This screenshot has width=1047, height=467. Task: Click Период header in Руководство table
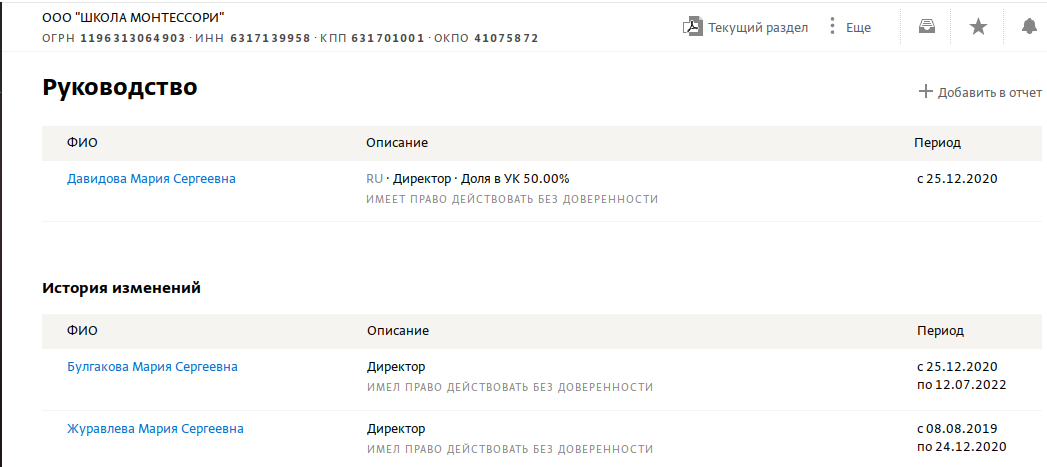tap(937, 142)
